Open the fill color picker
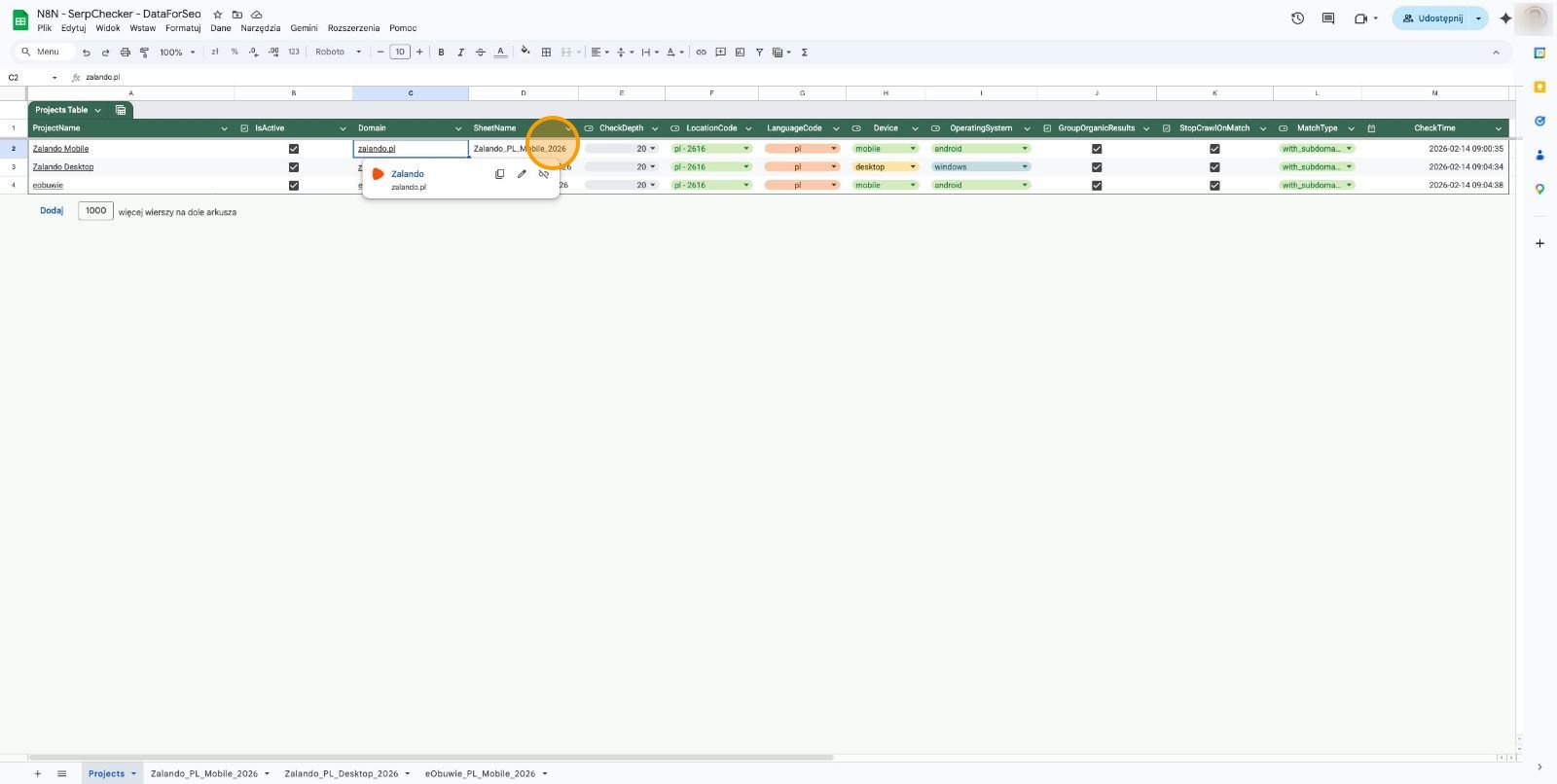Viewport: 1557px width, 784px height. click(525, 53)
